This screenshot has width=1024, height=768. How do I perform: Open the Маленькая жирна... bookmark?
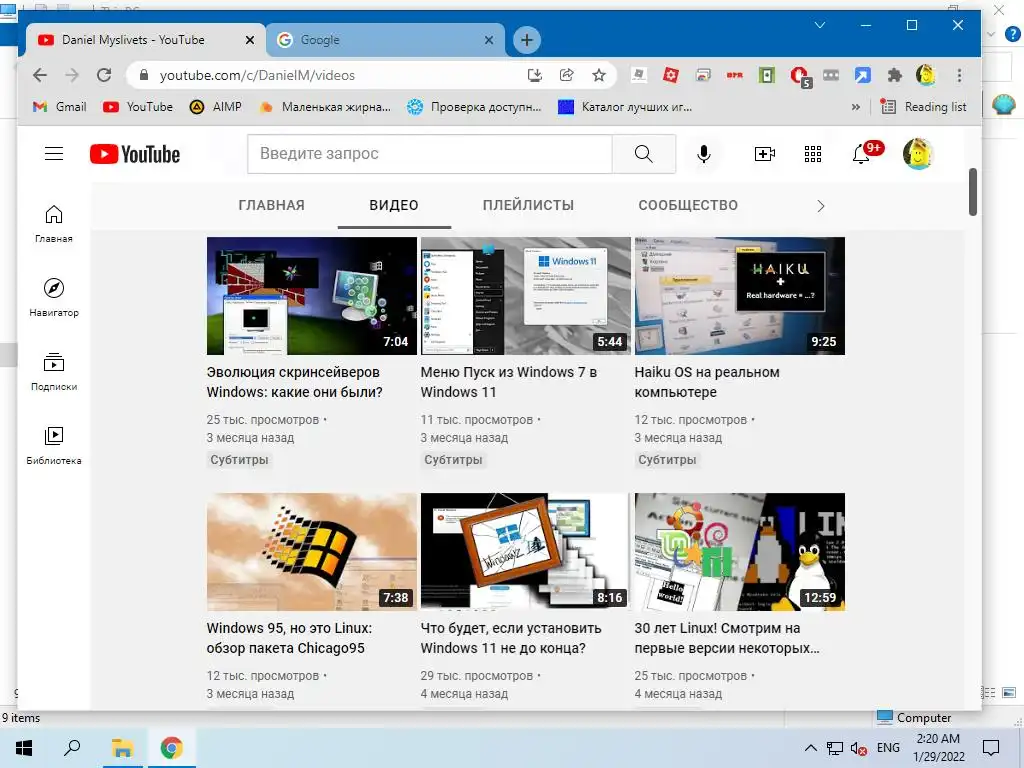(x=325, y=107)
